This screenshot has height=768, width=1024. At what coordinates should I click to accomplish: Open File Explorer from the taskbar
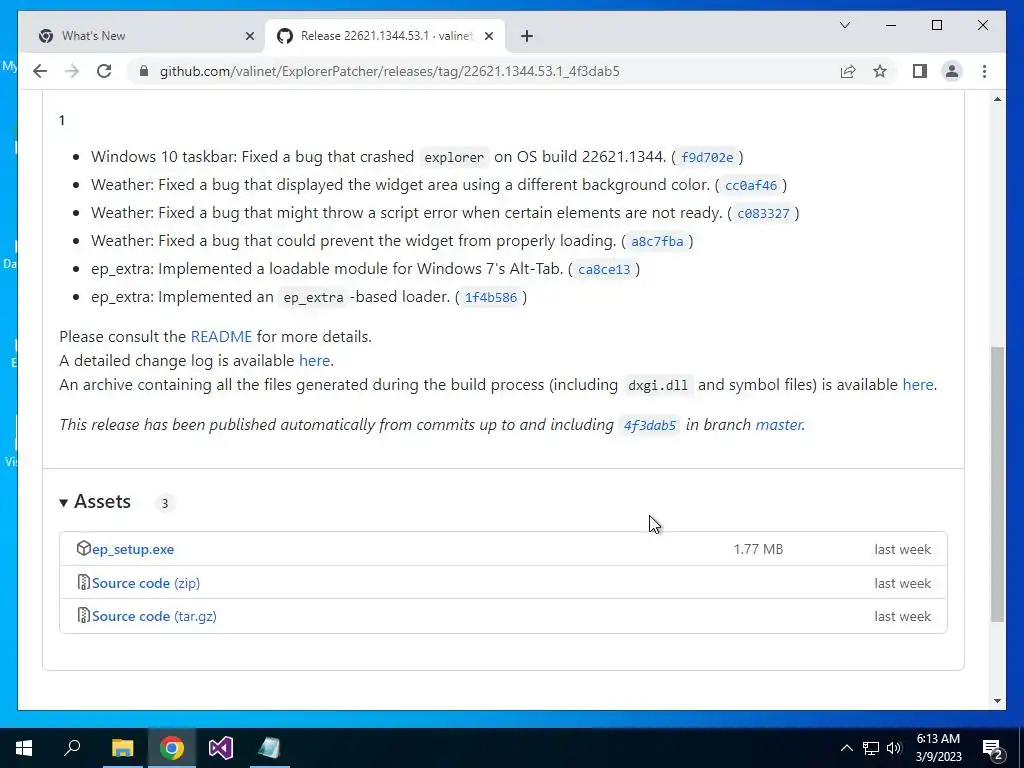pos(122,748)
